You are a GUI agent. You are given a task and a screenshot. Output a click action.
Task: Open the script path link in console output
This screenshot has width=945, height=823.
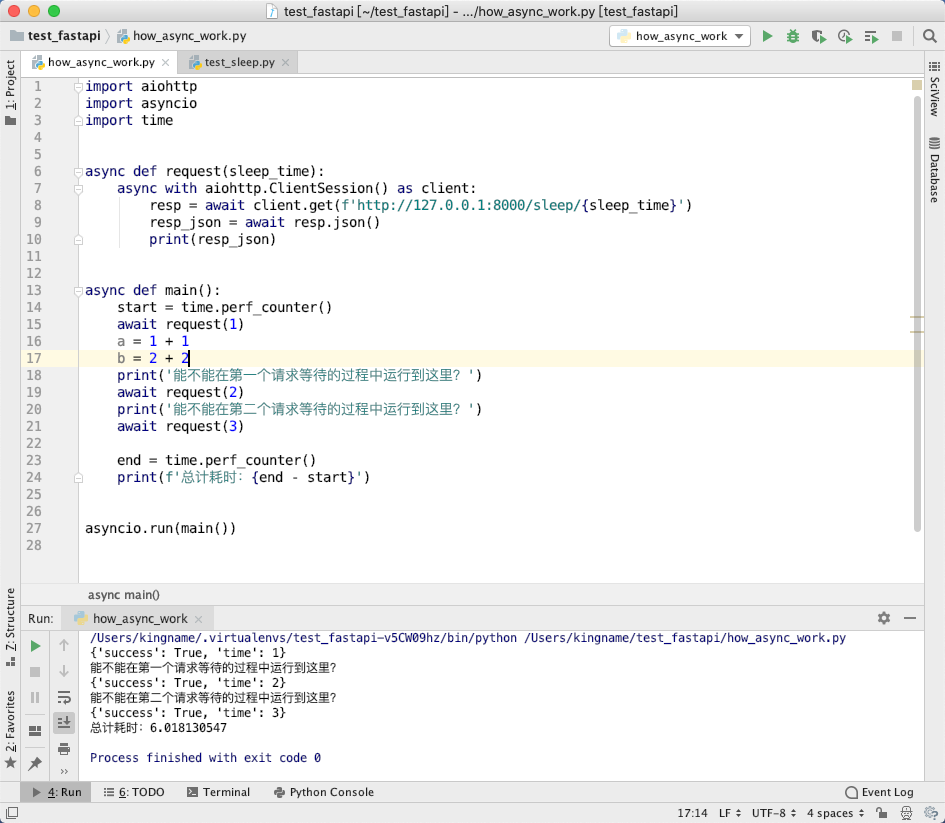[685, 638]
